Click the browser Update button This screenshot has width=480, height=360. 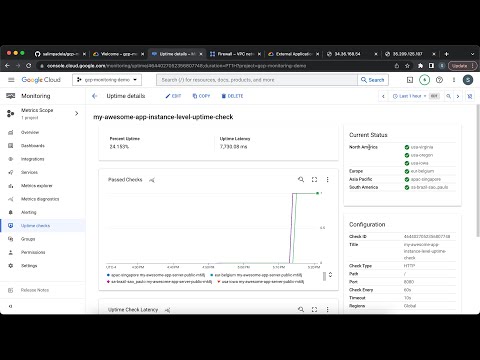[x=462, y=66]
